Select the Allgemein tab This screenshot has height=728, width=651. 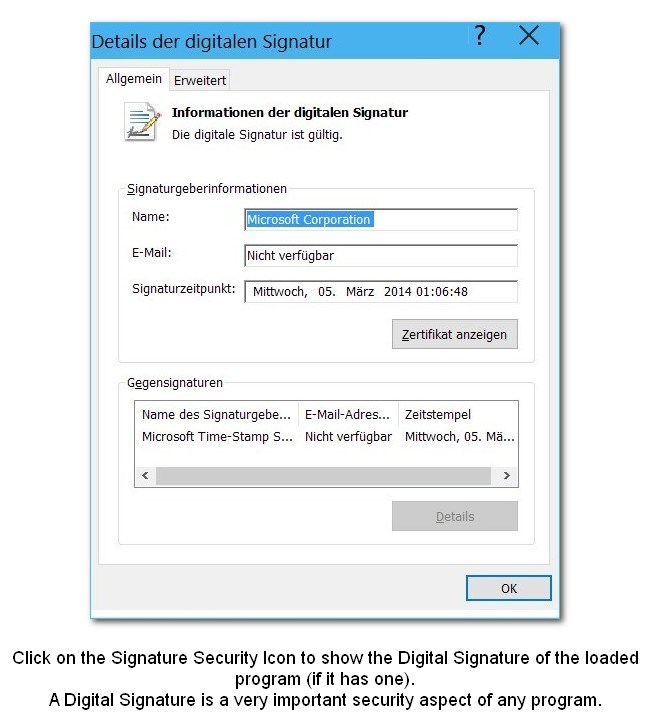coord(134,79)
